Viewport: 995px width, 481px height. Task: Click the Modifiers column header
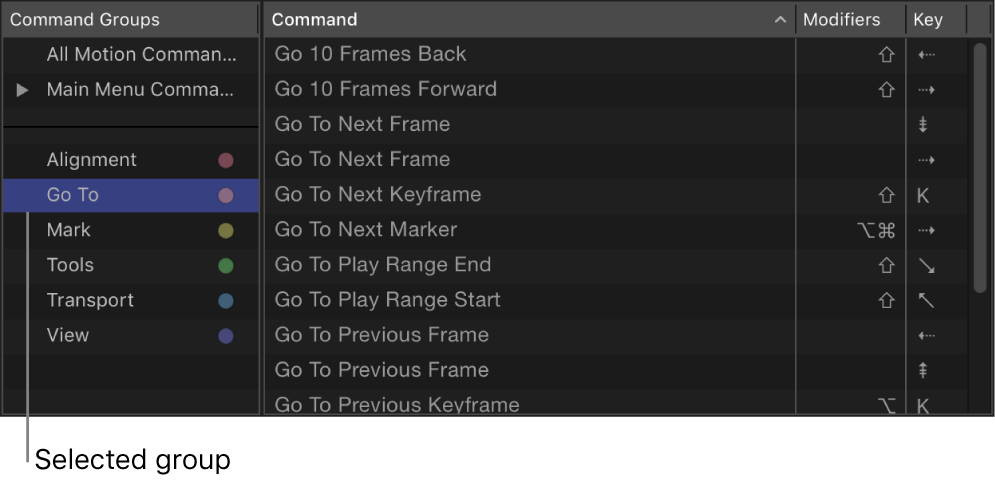point(841,20)
